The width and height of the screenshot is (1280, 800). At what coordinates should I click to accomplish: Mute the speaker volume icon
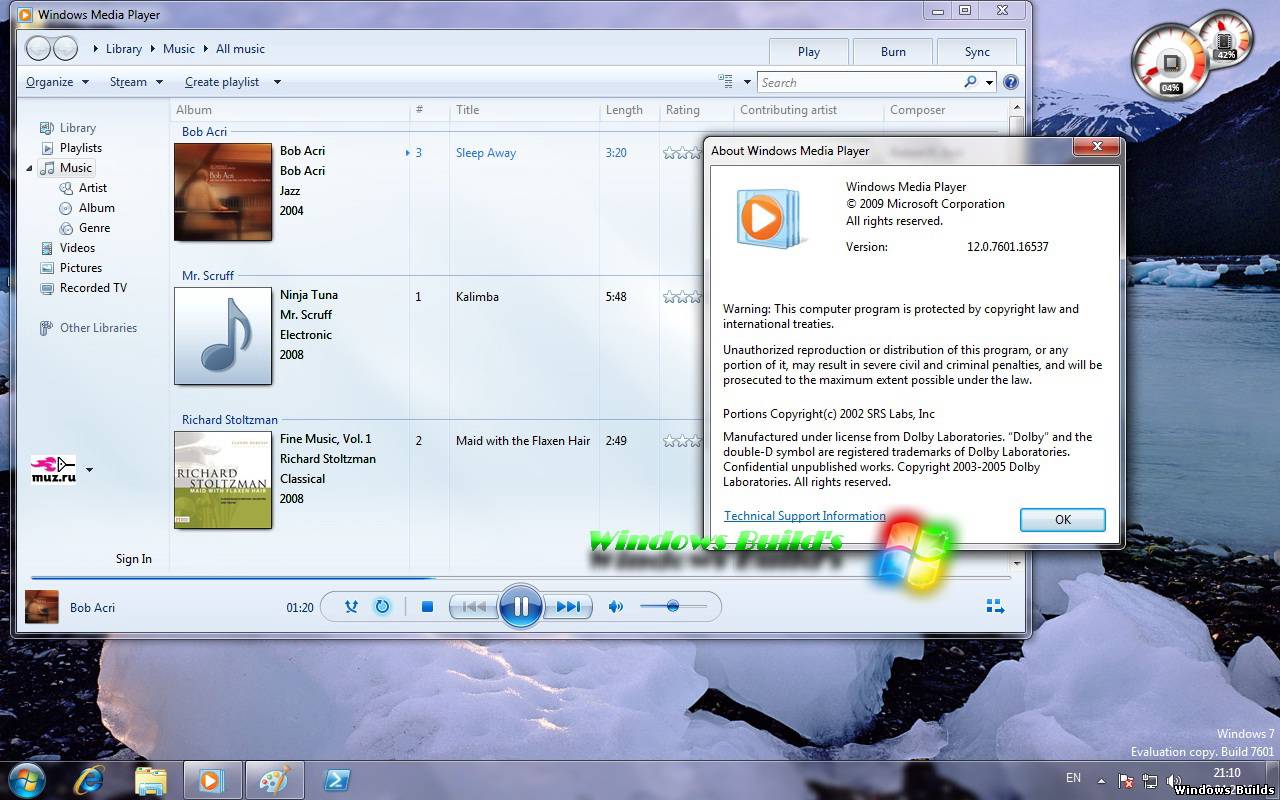click(616, 606)
